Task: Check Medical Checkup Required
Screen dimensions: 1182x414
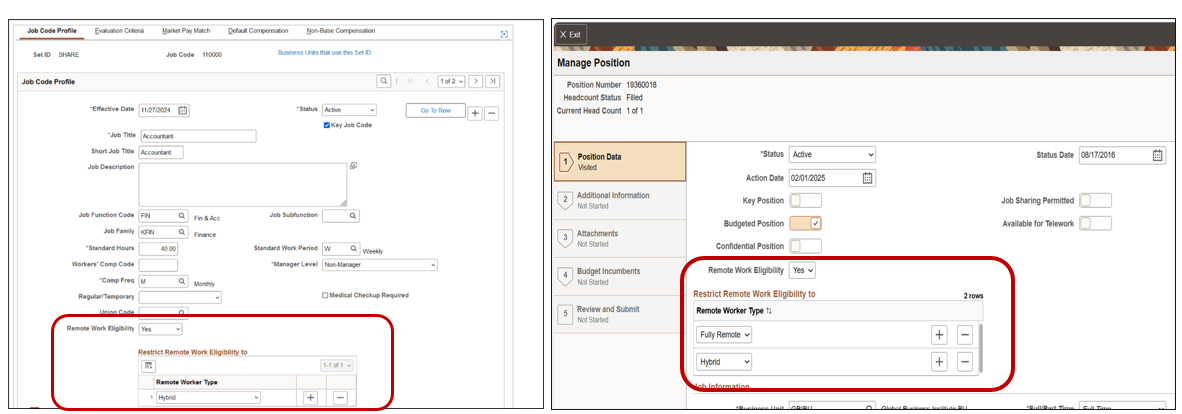Action: 325,295
